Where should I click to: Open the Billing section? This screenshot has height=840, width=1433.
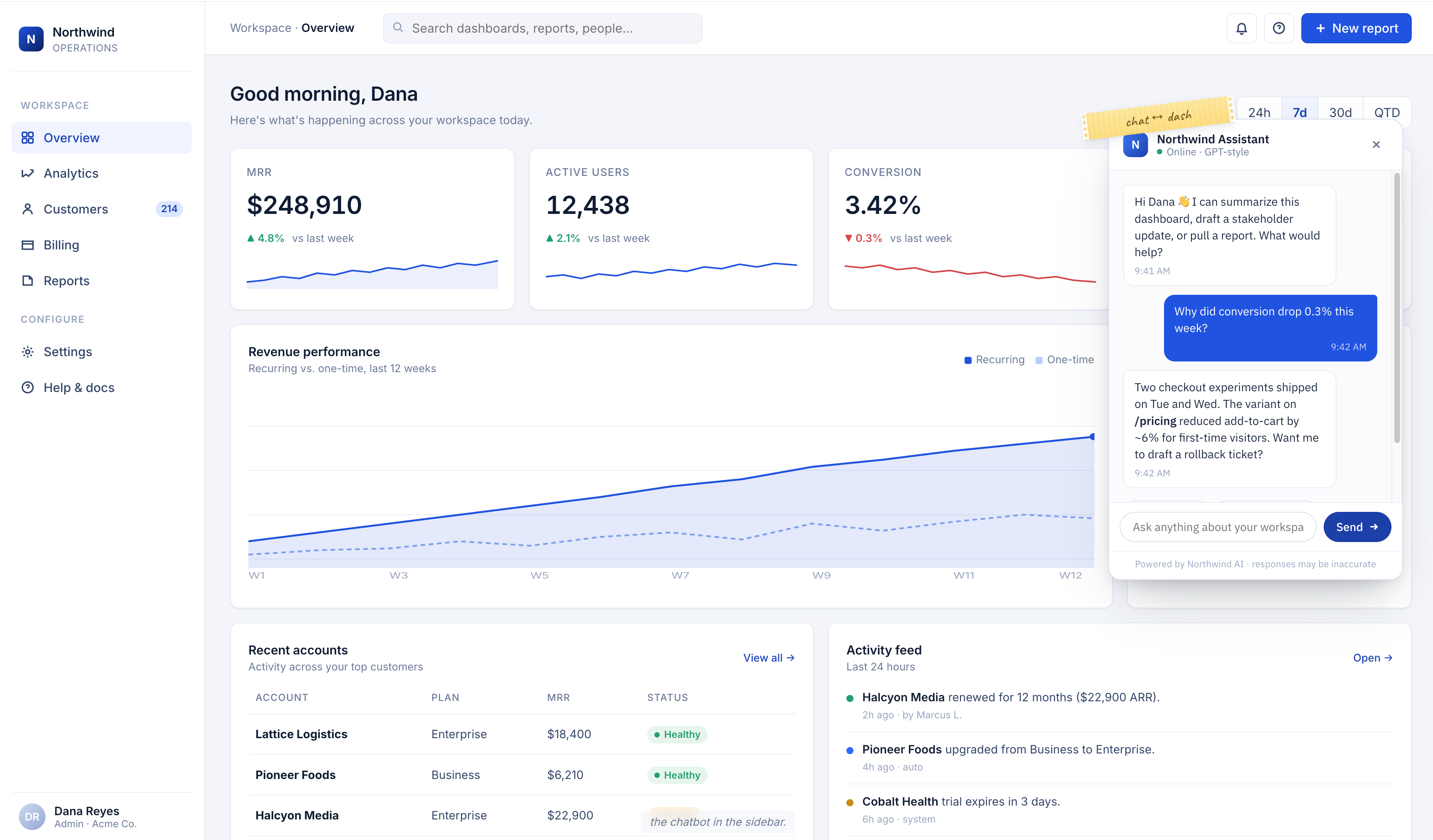[61, 245]
